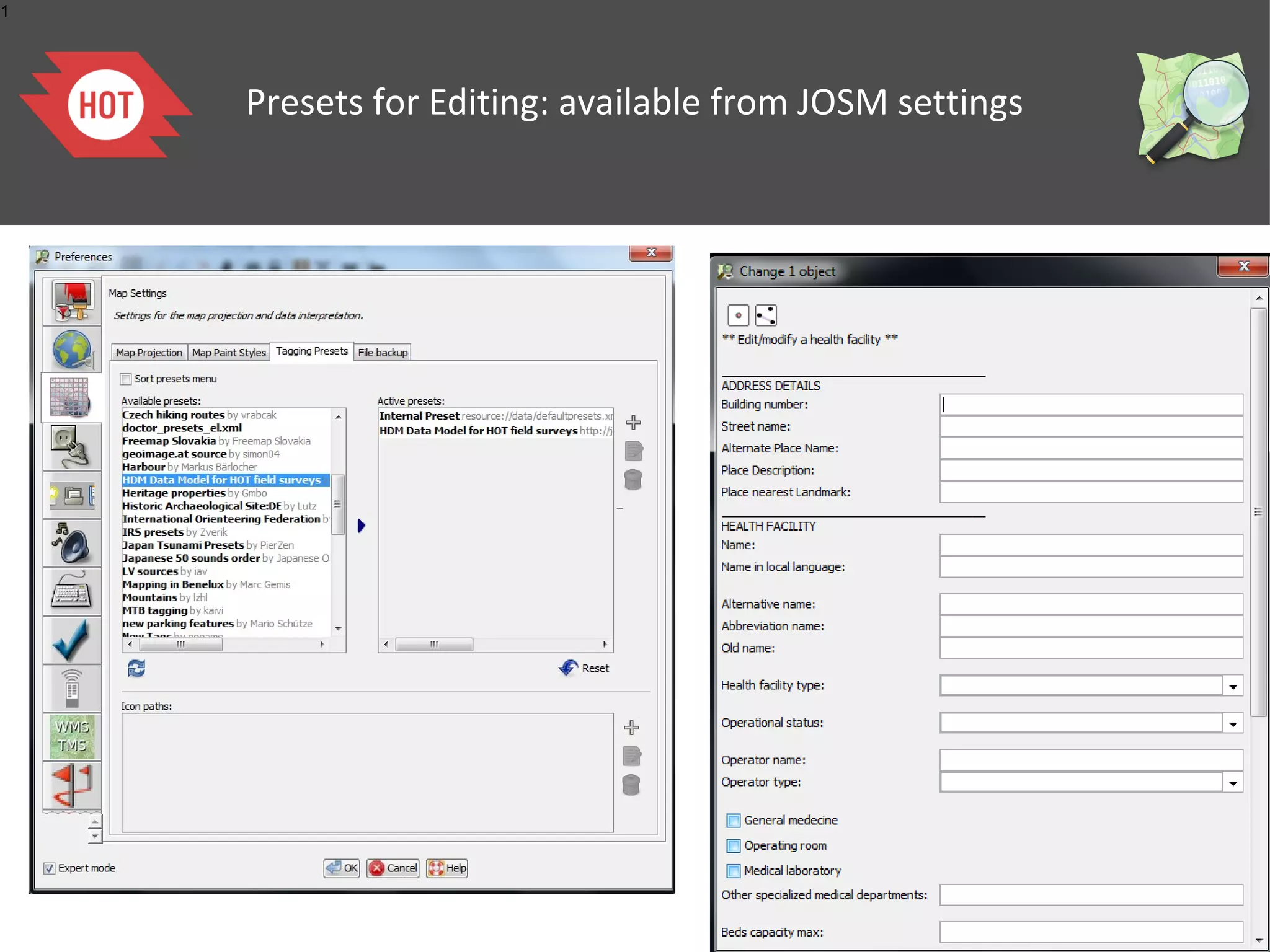Click the sidebar icon list down arrow
The image size is (1270, 952).
coord(94,837)
